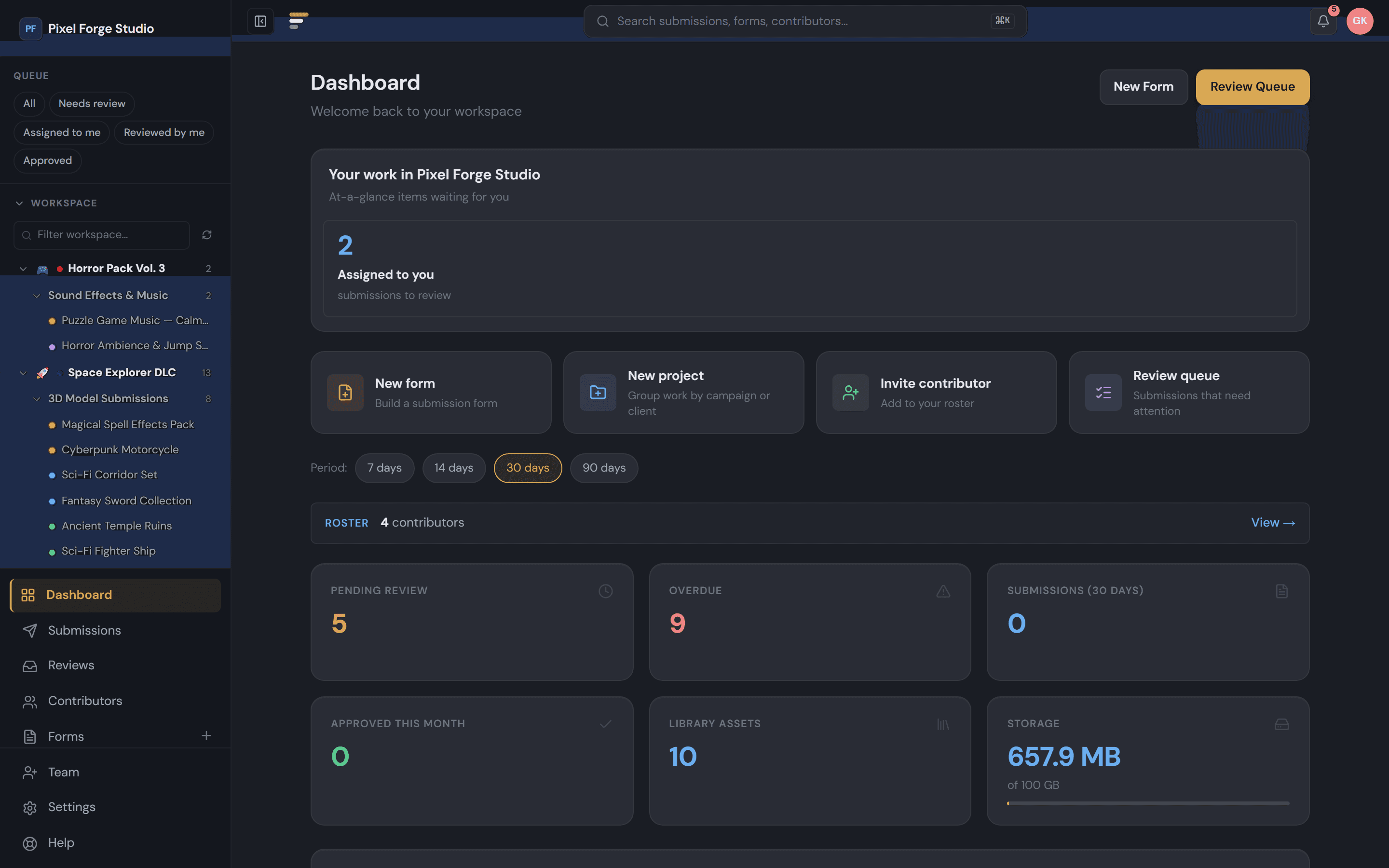This screenshot has height=868, width=1389.
Task: Collapse 3D Model Submissions folder
Action: 37,398
